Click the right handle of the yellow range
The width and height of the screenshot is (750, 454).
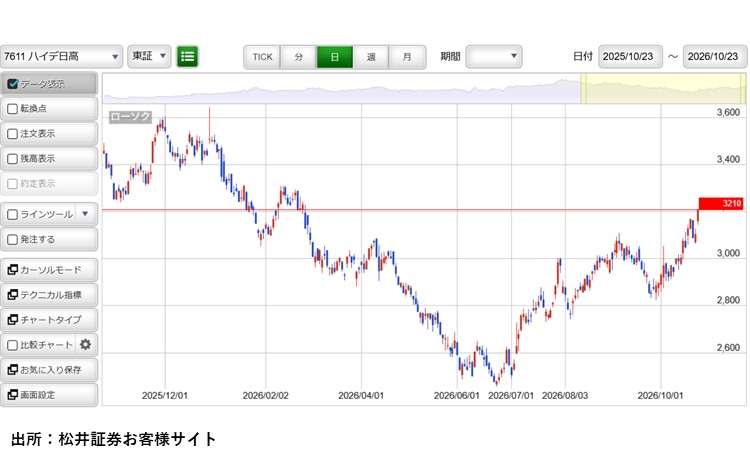click(x=743, y=89)
